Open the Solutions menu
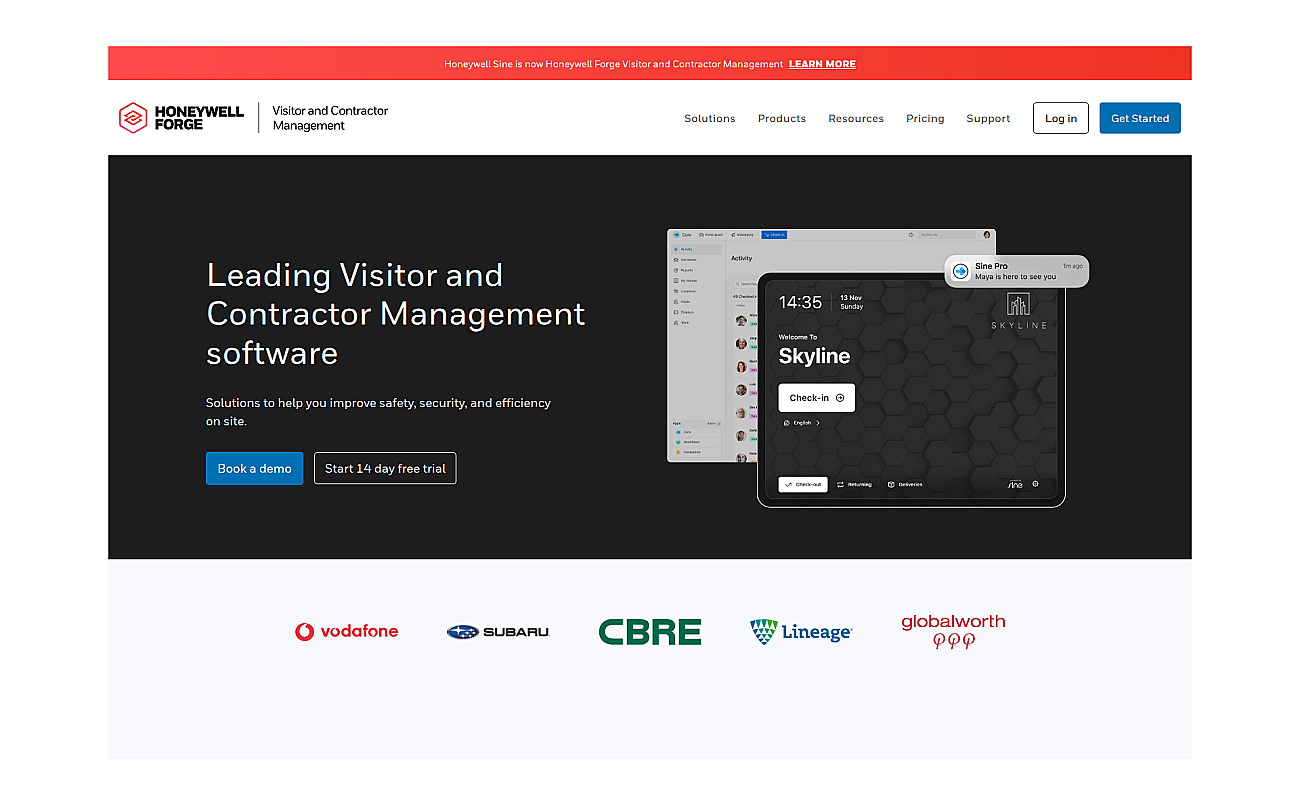The width and height of the screenshot is (1300, 788). click(710, 118)
